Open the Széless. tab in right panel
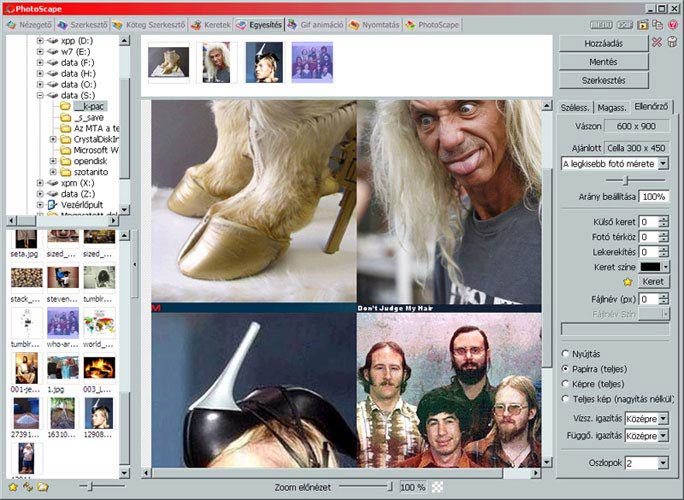 573,108
